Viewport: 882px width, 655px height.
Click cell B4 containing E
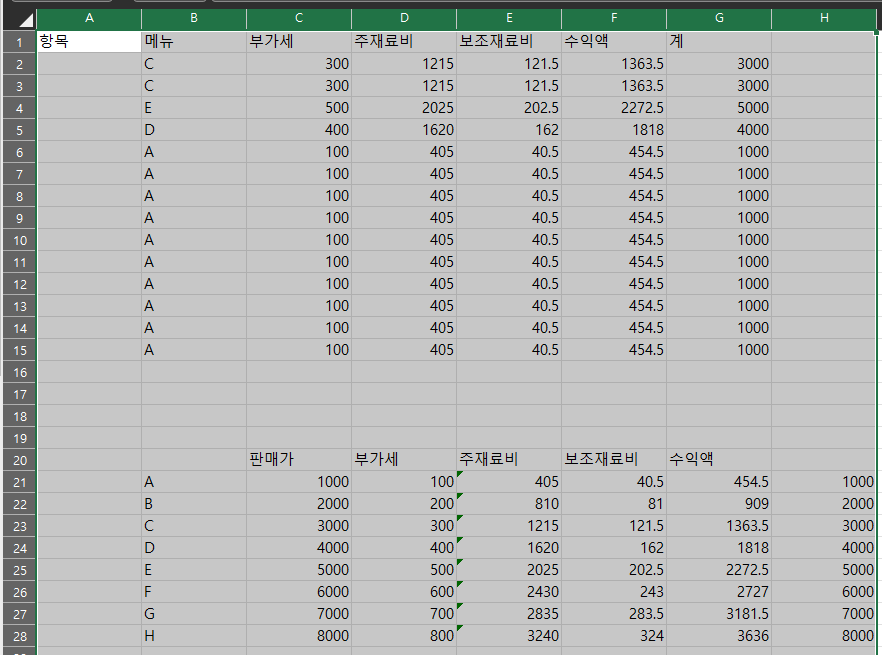coord(194,108)
